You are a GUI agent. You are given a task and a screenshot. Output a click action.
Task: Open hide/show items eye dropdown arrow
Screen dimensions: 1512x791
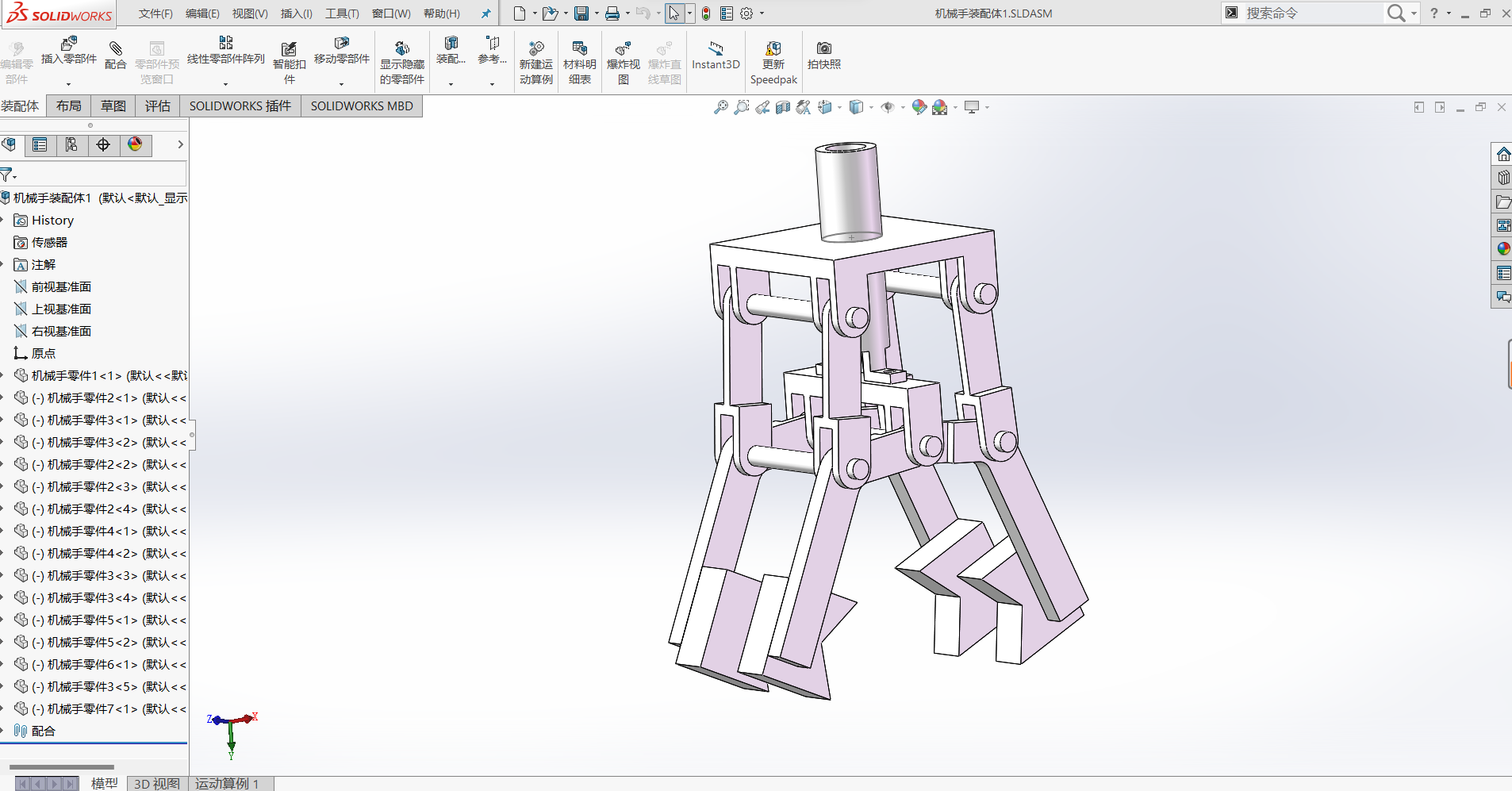click(903, 108)
